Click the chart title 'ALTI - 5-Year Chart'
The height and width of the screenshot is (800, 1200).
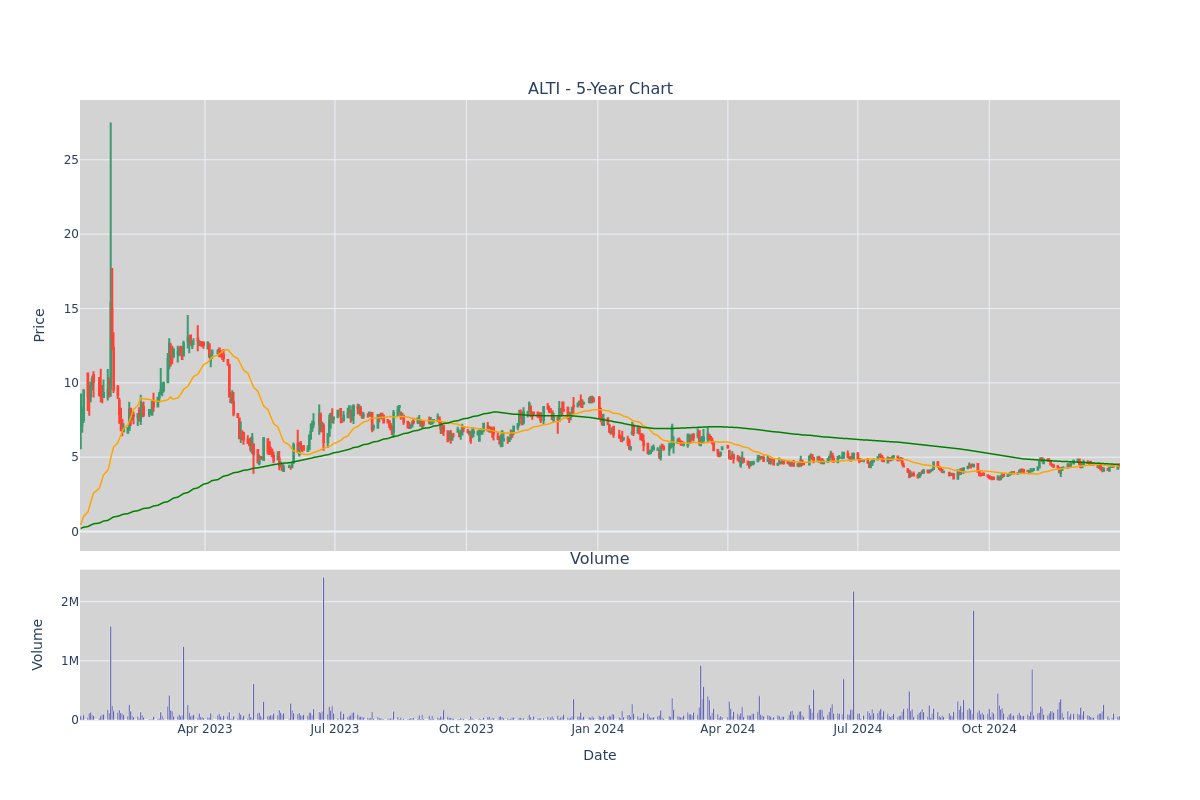tap(600, 89)
